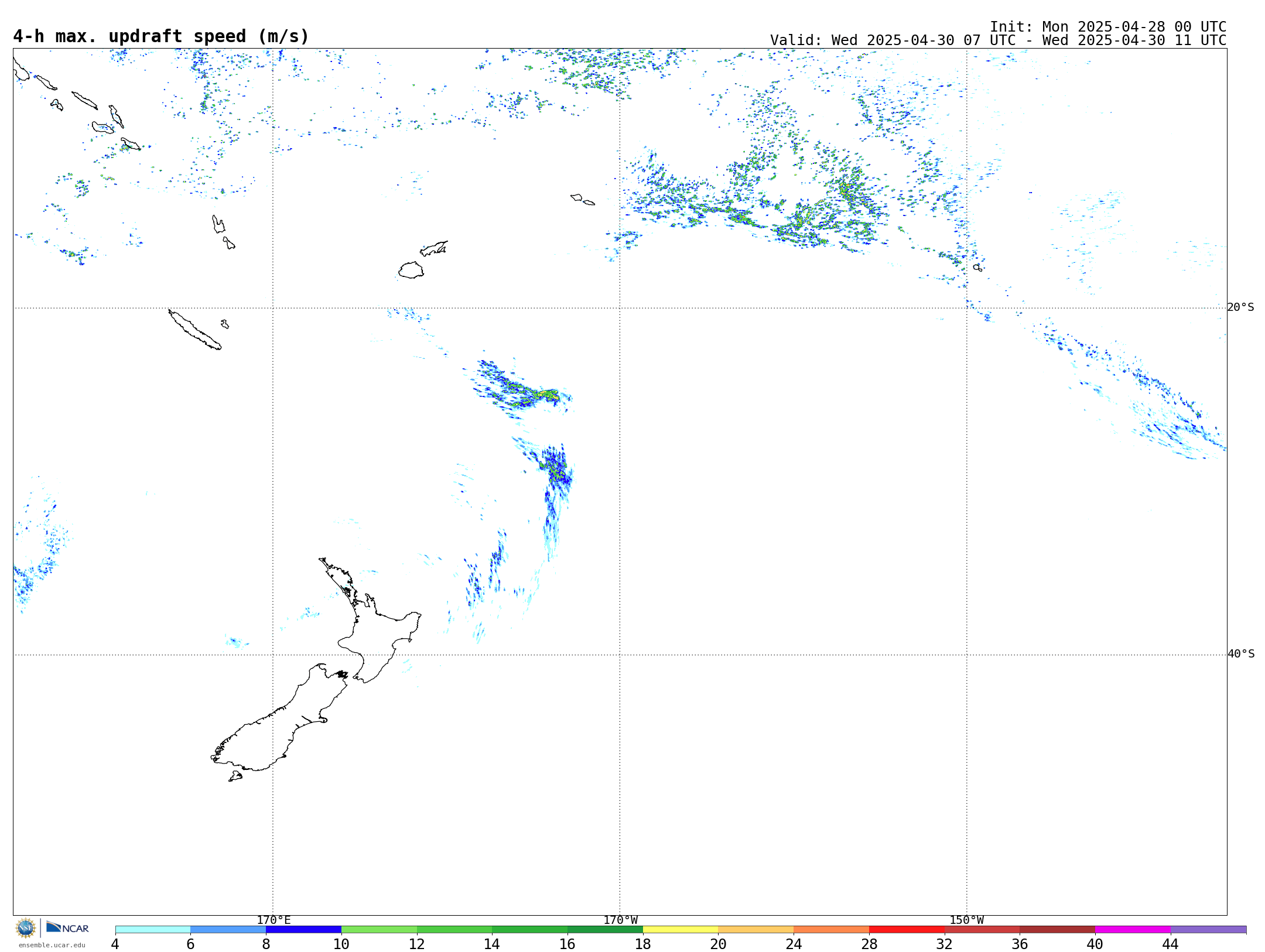Pick the dark green 16–18 colorbar segment
Image resolution: width=1265 pixels, height=952 pixels.
click(605, 930)
